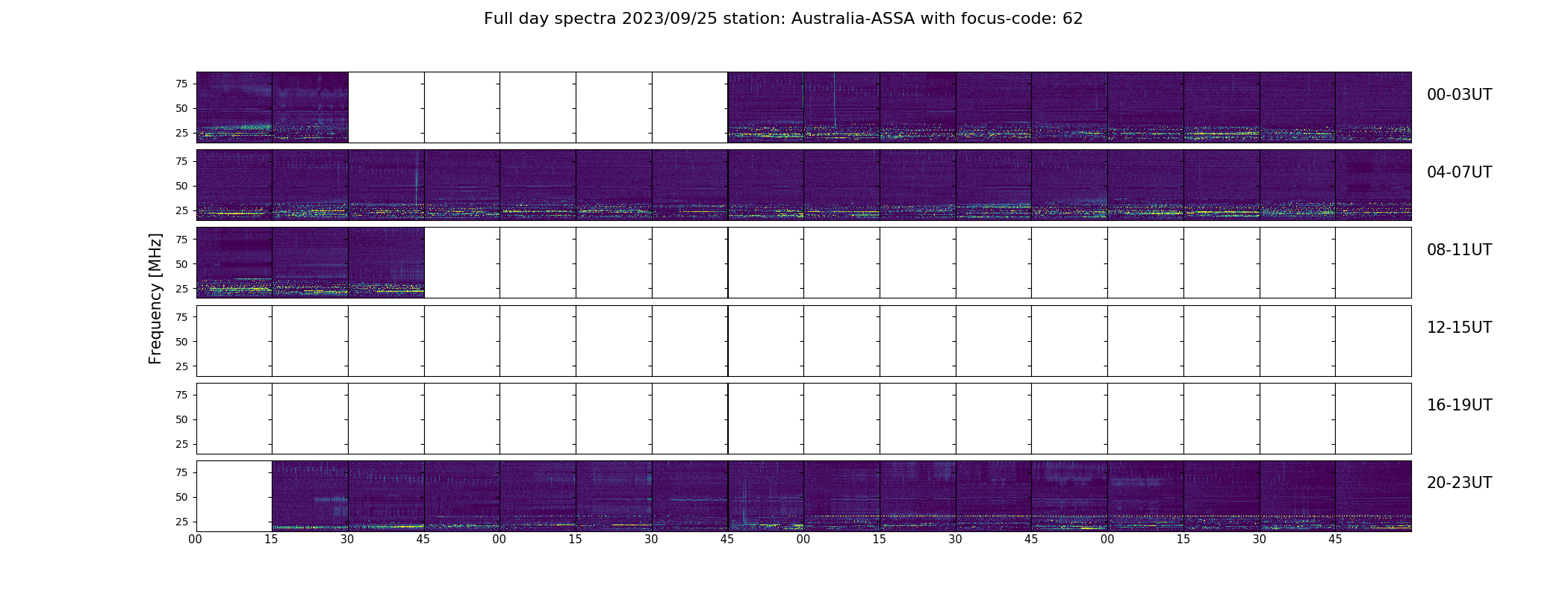Open the 07:45–08:00 UT spectrogram panel
Viewport: 1568px width, 597px height.
click(x=1374, y=185)
